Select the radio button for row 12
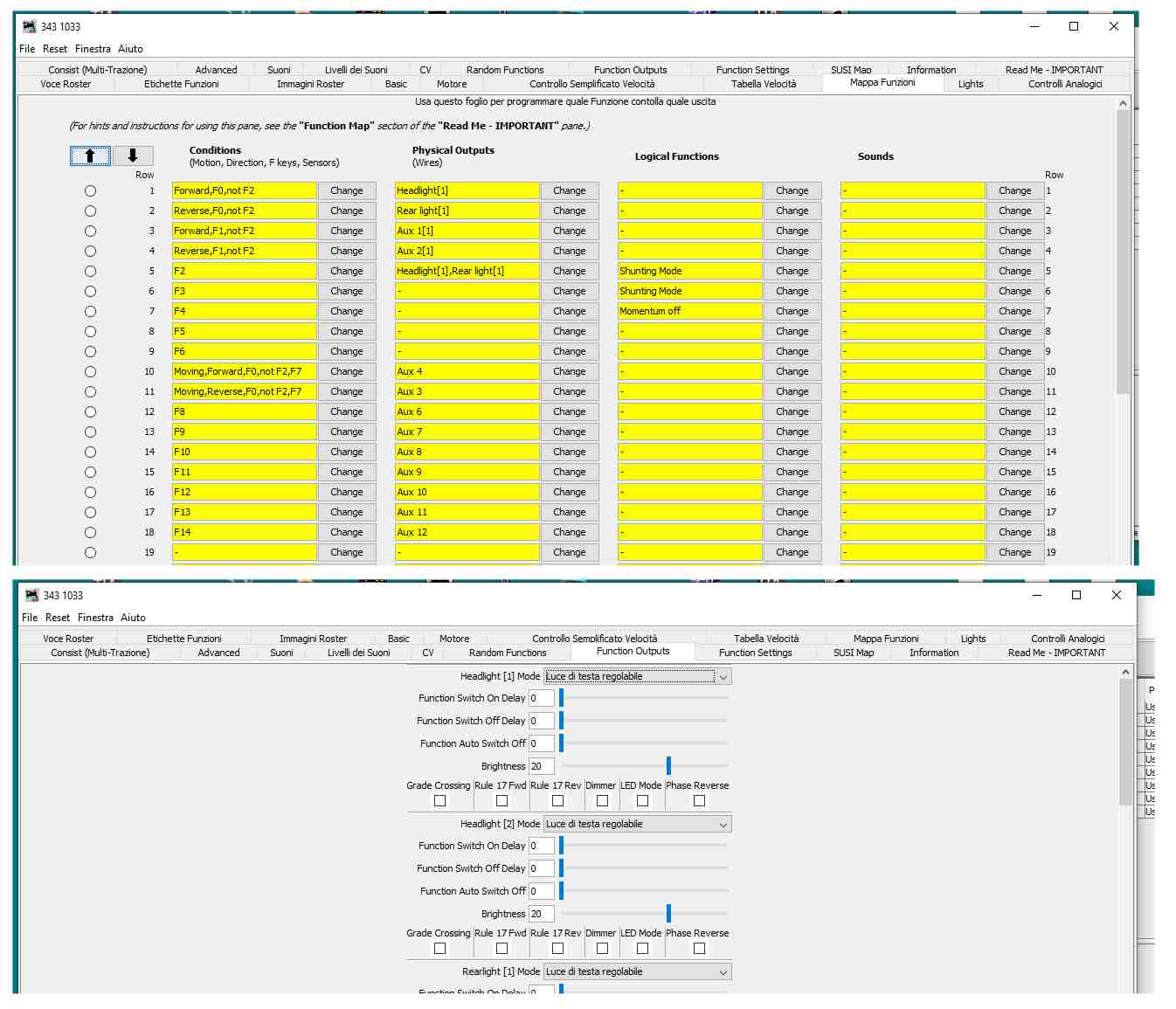Screen dimensions: 1176x1009 (90, 412)
